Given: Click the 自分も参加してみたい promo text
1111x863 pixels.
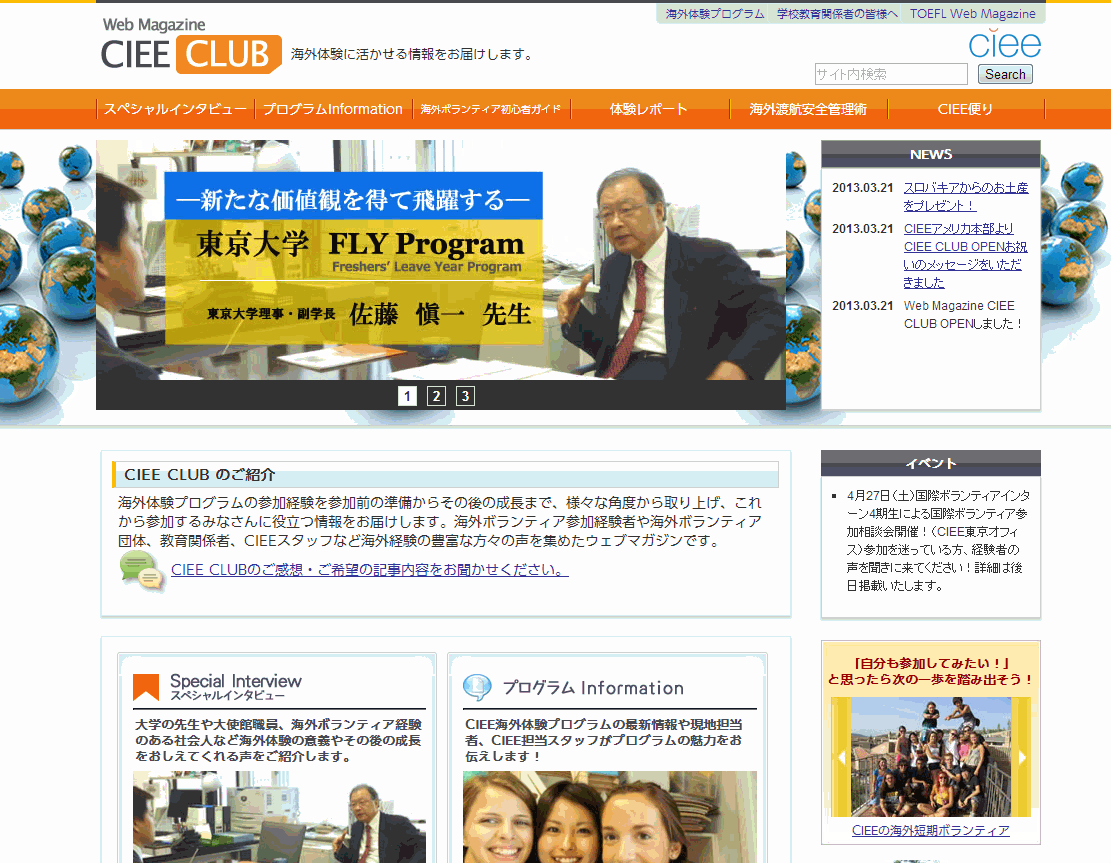Looking at the screenshot, I should pos(930,671).
